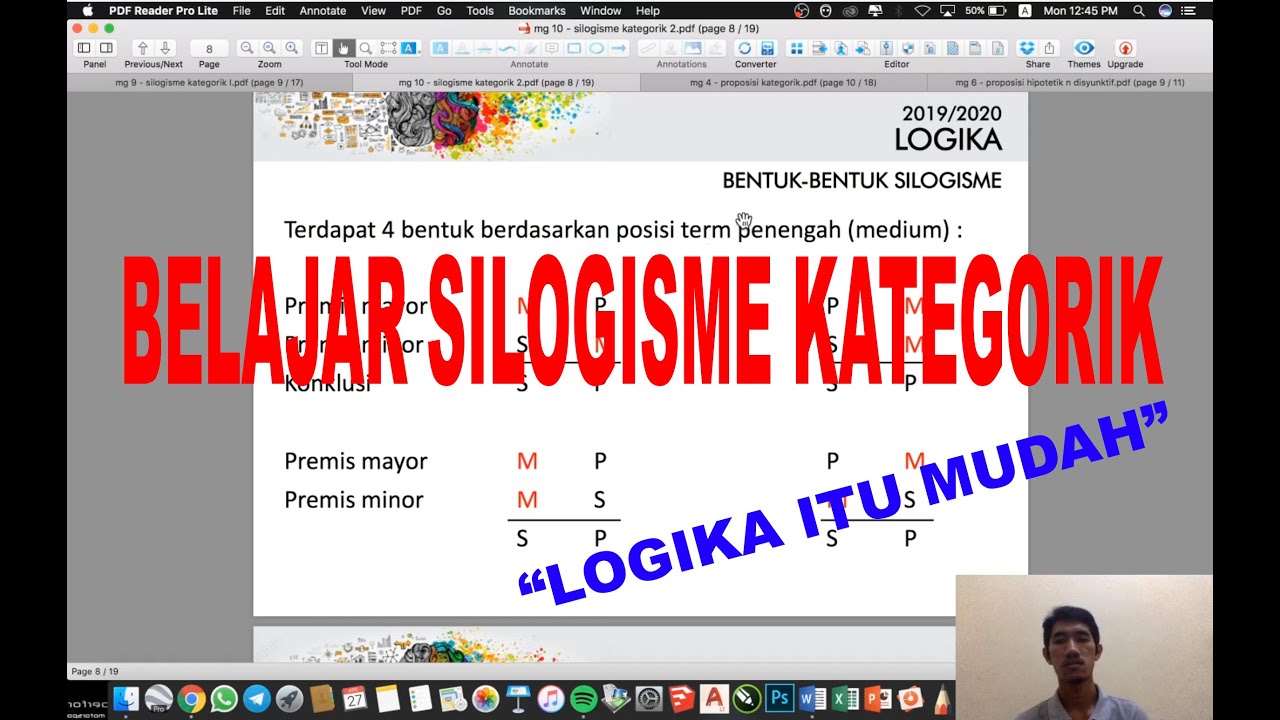Toggle the left side panel

pyautogui.click(x=84, y=48)
